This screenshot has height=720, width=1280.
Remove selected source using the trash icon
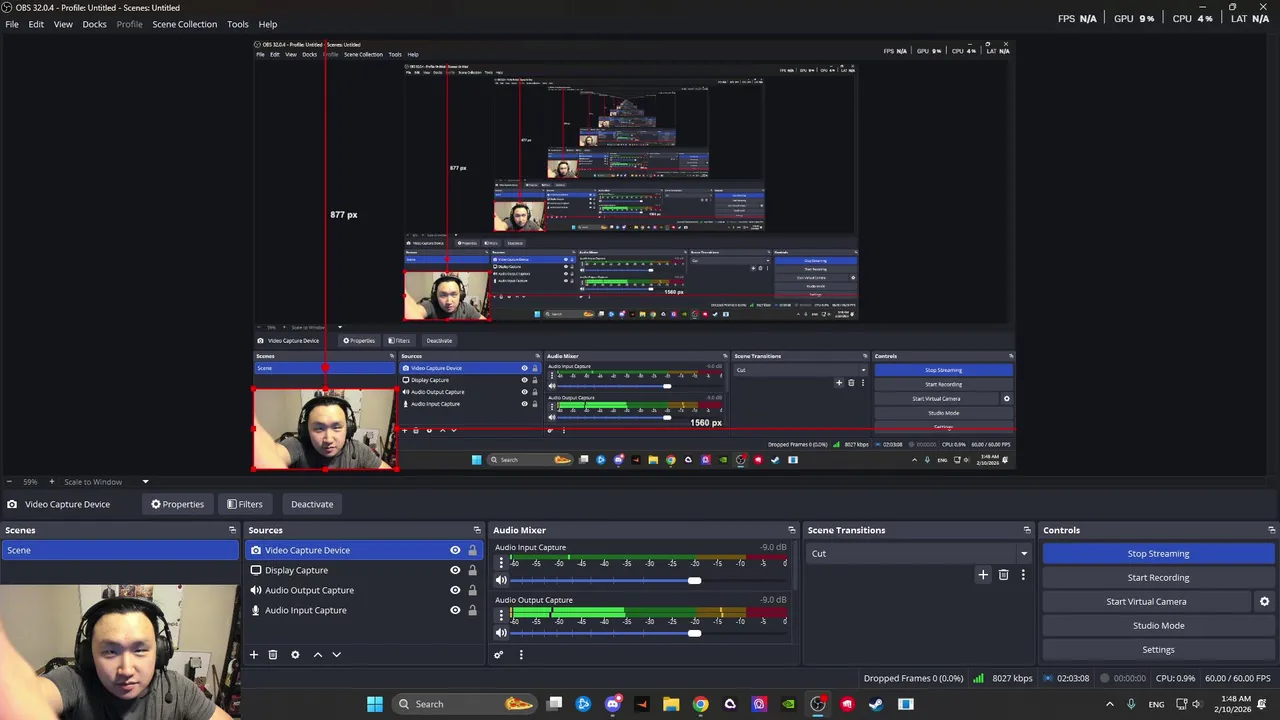(x=272, y=655)
